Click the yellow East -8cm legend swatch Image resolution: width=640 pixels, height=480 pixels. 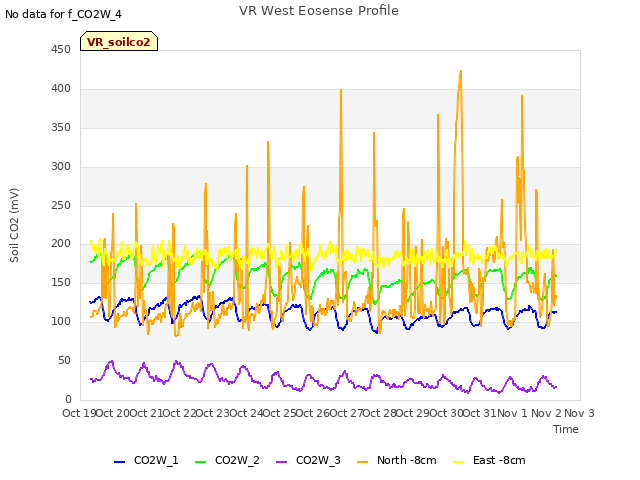tap(459, 461)
